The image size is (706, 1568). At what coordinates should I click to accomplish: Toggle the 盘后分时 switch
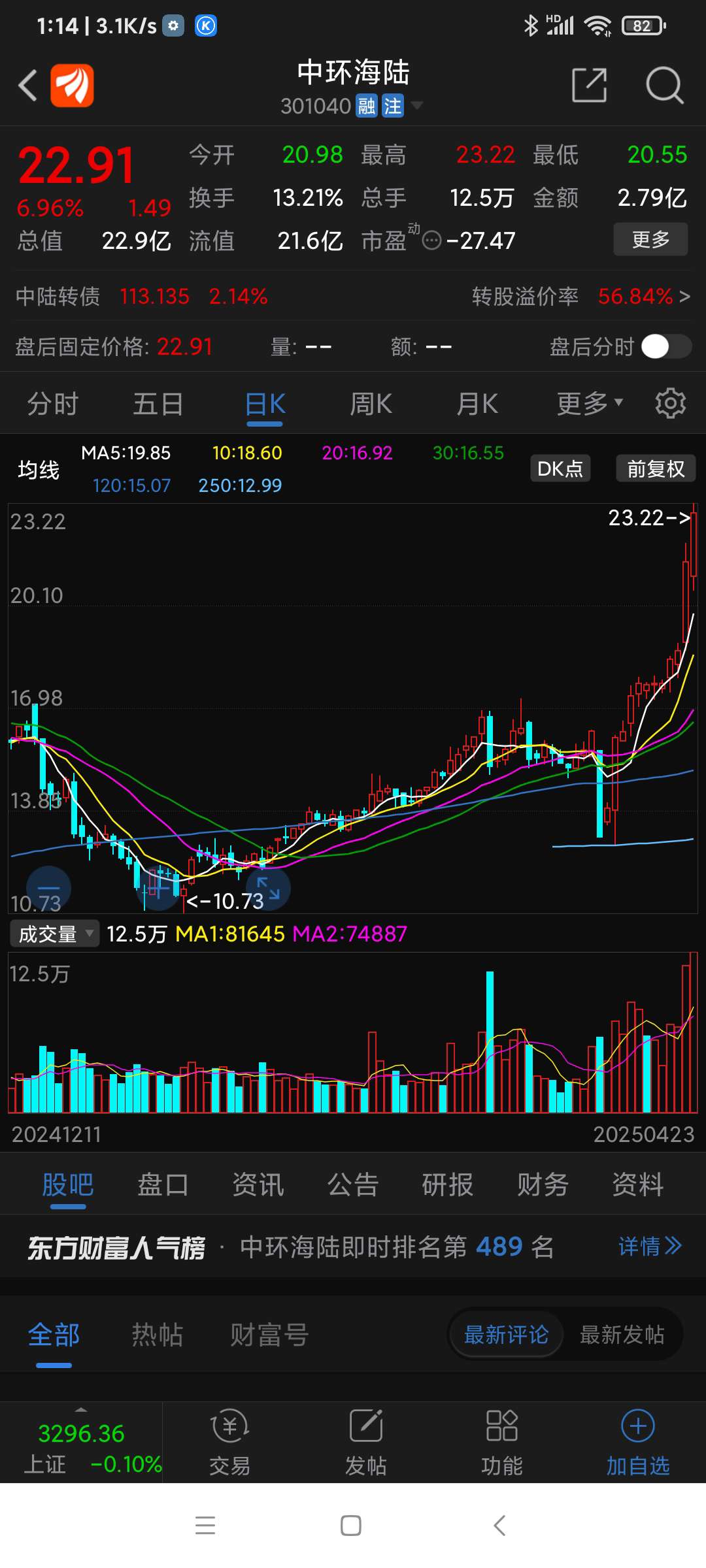point(666,346)
